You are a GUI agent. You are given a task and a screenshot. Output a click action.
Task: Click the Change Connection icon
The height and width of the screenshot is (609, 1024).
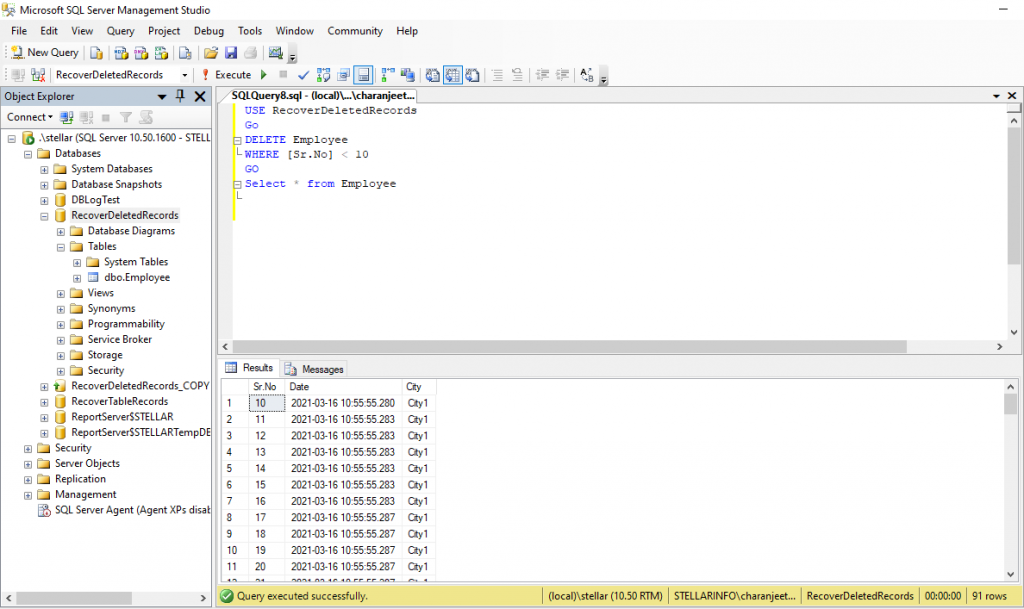coord(39,75)
